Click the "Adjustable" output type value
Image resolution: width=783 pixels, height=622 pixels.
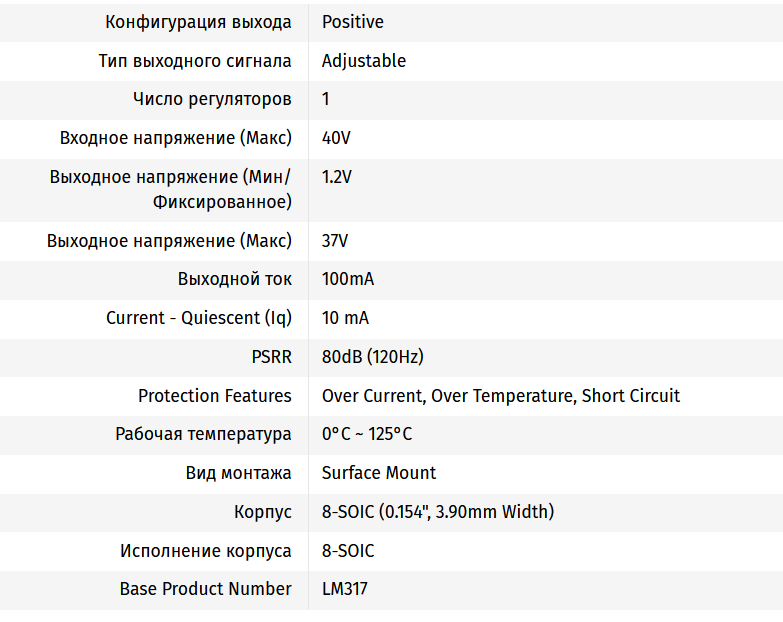point(363,61)
